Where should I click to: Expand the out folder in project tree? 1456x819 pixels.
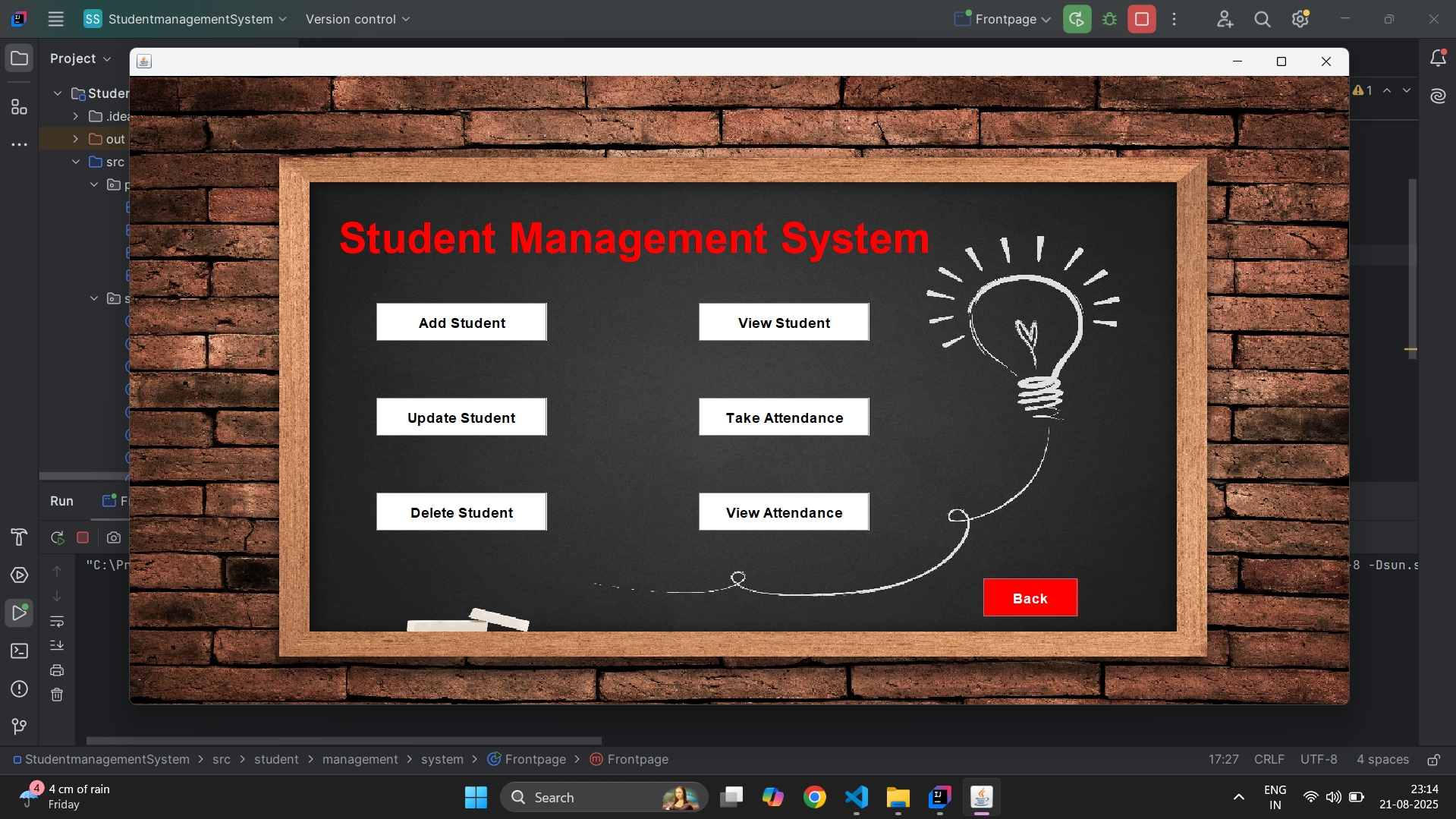(x=76, y=139)
